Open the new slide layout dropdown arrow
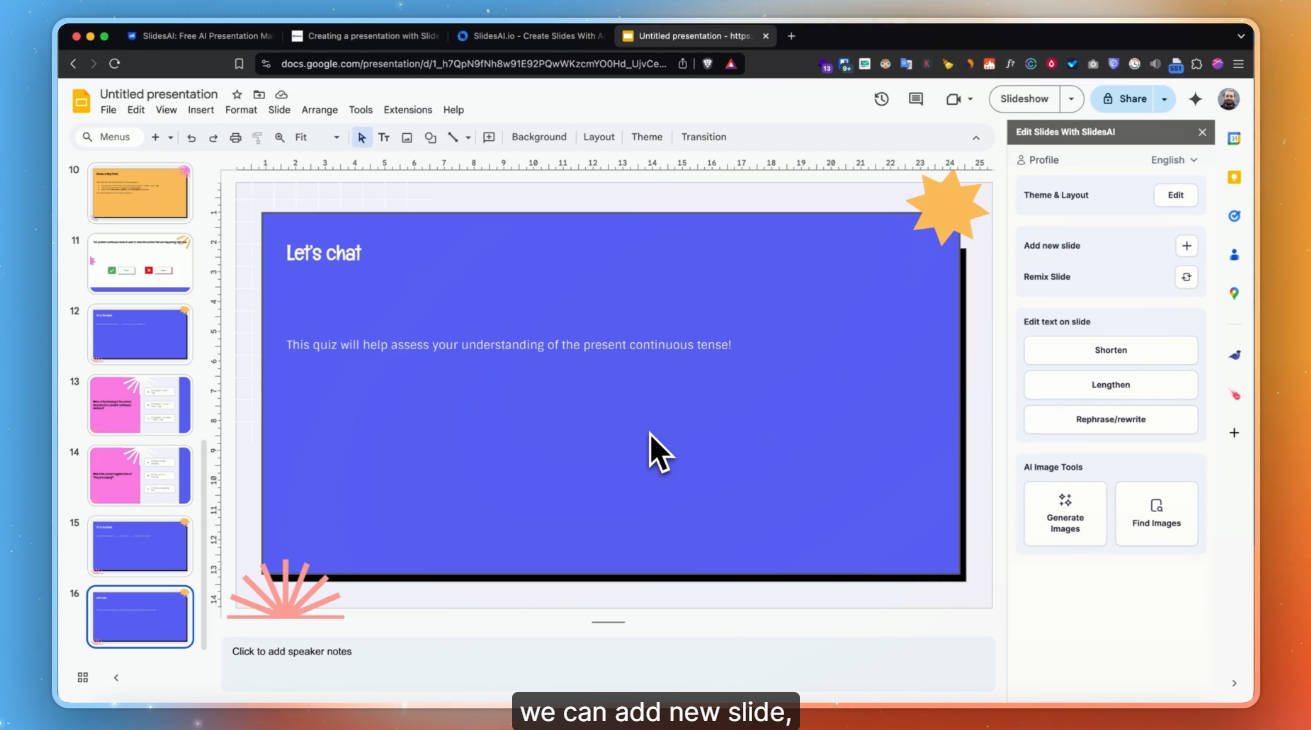 click(171, 138)
